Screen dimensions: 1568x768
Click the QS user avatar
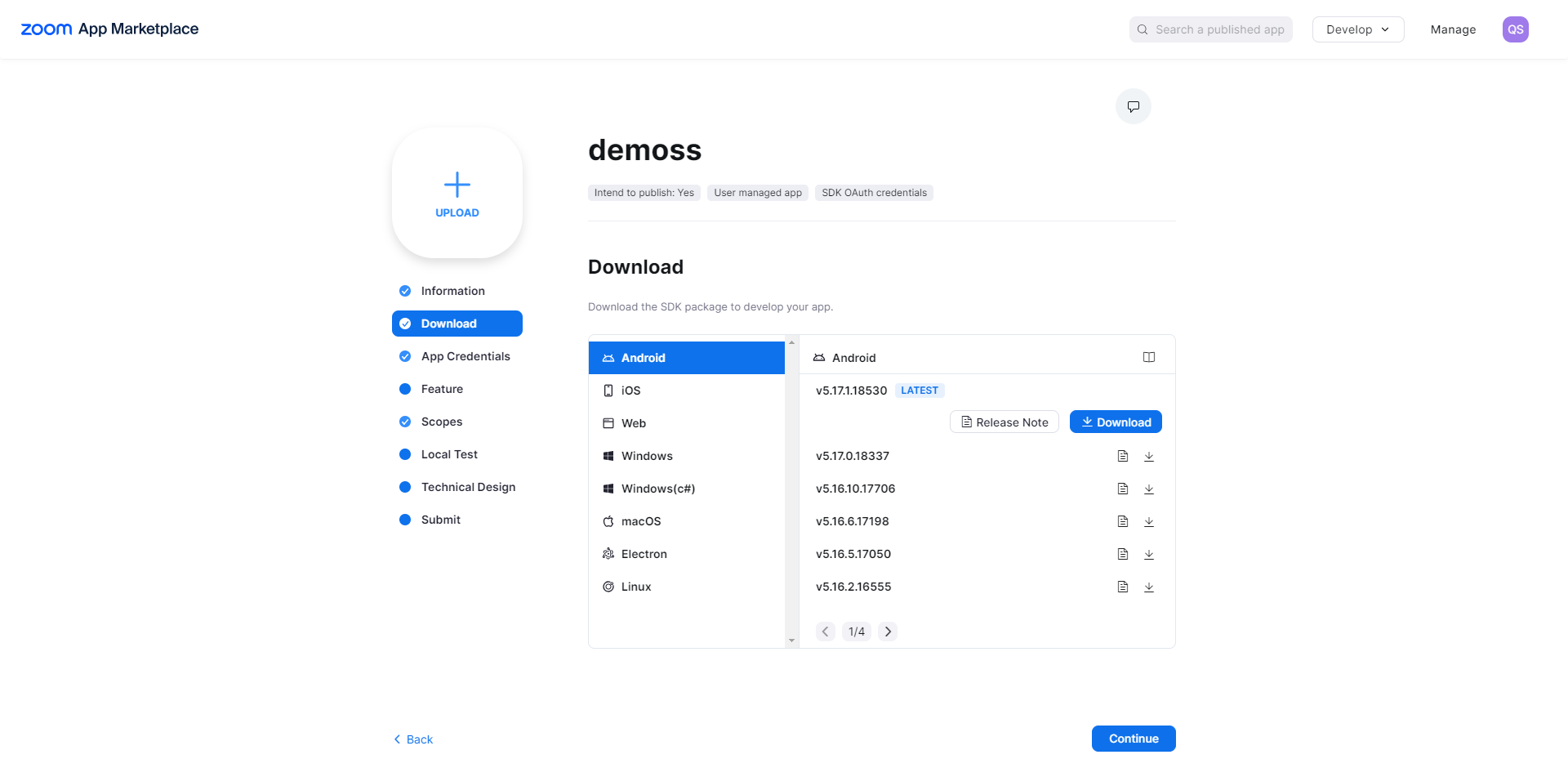[1515, 29]
